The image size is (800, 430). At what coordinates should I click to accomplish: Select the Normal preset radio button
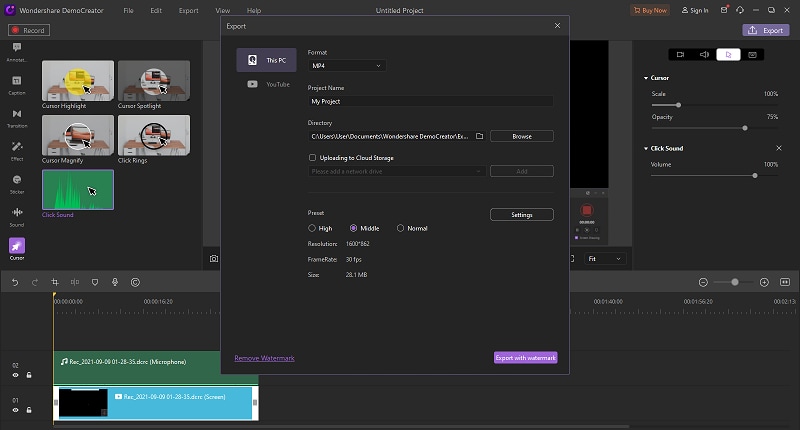pos(400,228)
